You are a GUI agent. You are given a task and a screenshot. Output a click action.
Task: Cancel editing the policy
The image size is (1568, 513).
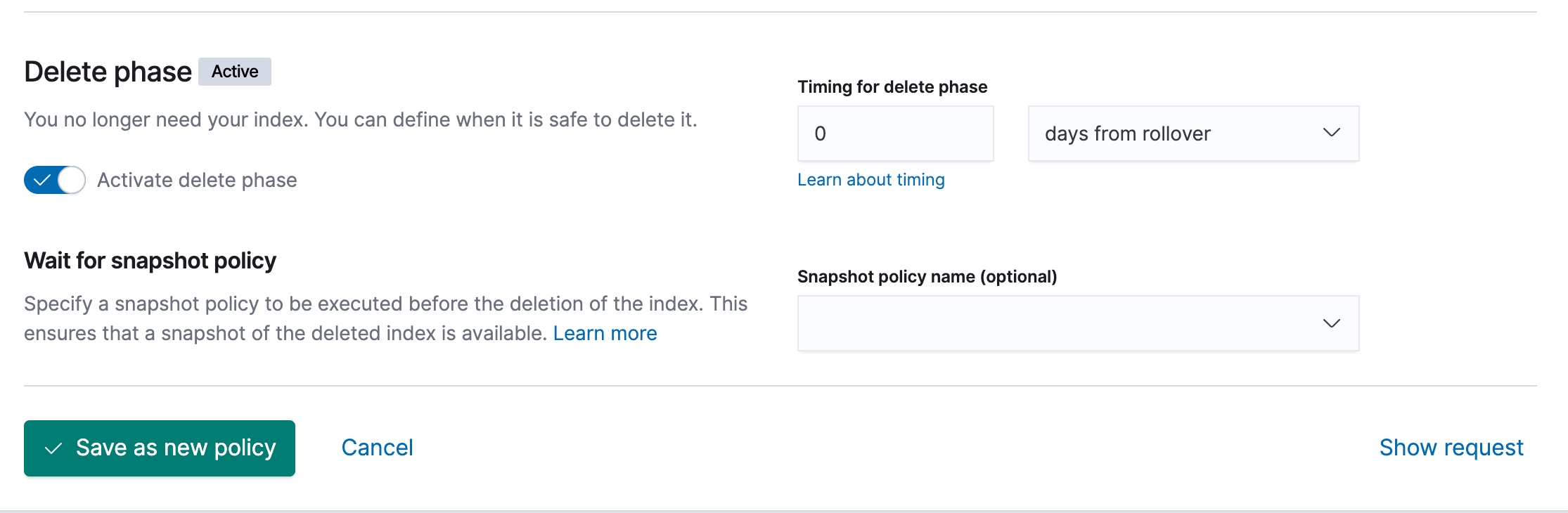click(377, 448)
